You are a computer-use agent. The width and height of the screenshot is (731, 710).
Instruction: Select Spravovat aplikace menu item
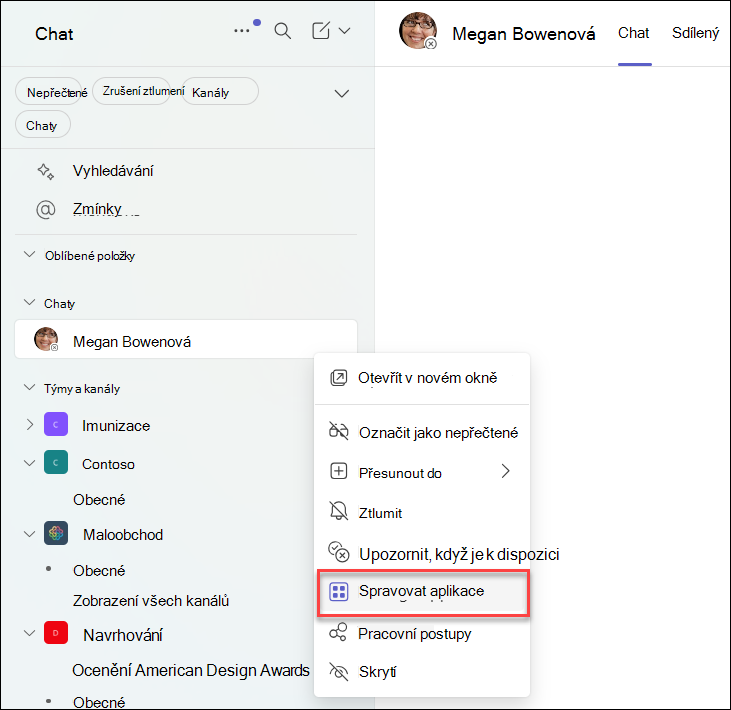click(x=423, y=593)
